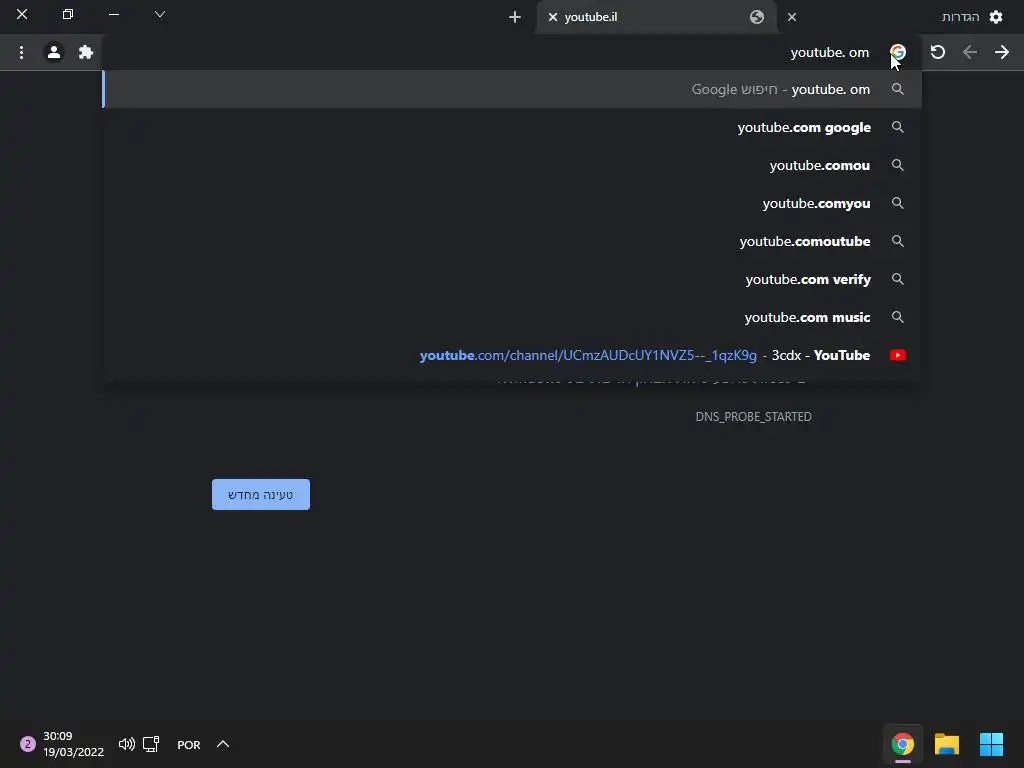Open the tab search chevron

click(160, 14)
